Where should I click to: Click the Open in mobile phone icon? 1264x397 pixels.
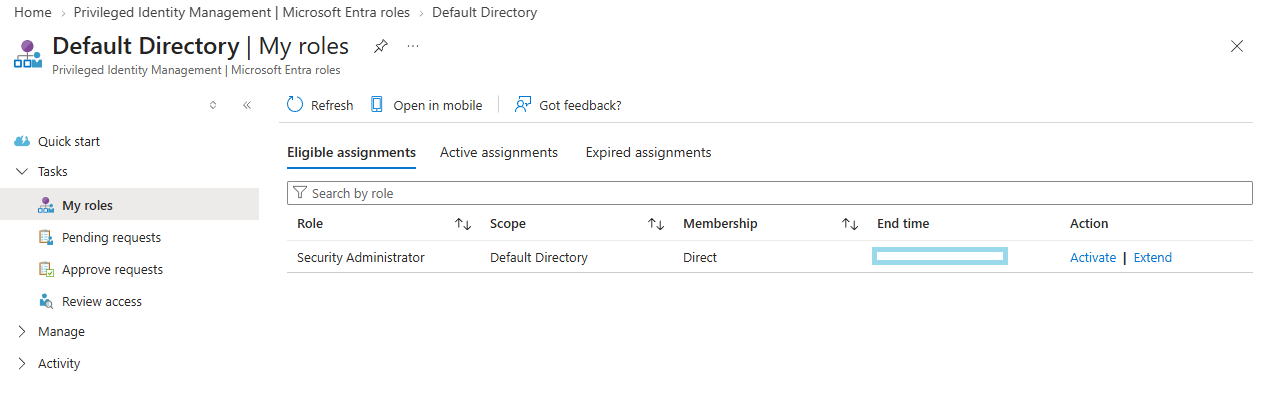[377, 105]
